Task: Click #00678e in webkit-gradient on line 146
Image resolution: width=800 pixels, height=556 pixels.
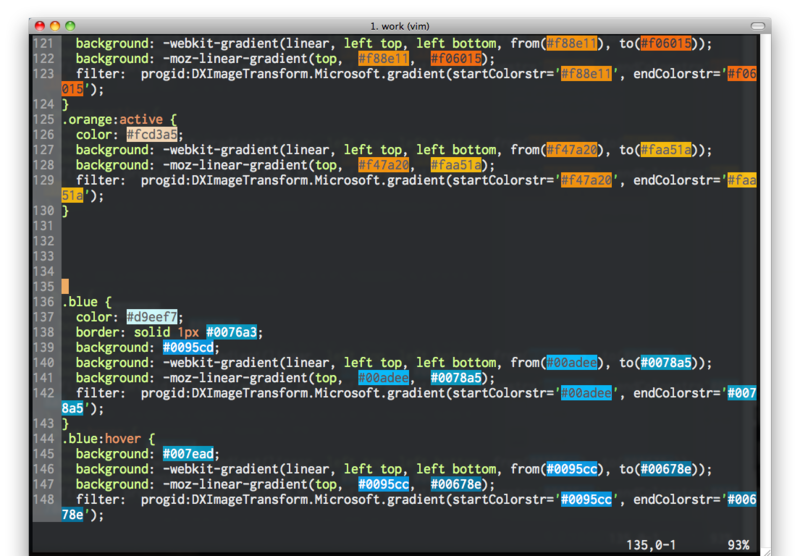Action: pyautogui.click(x=666, y=469)
